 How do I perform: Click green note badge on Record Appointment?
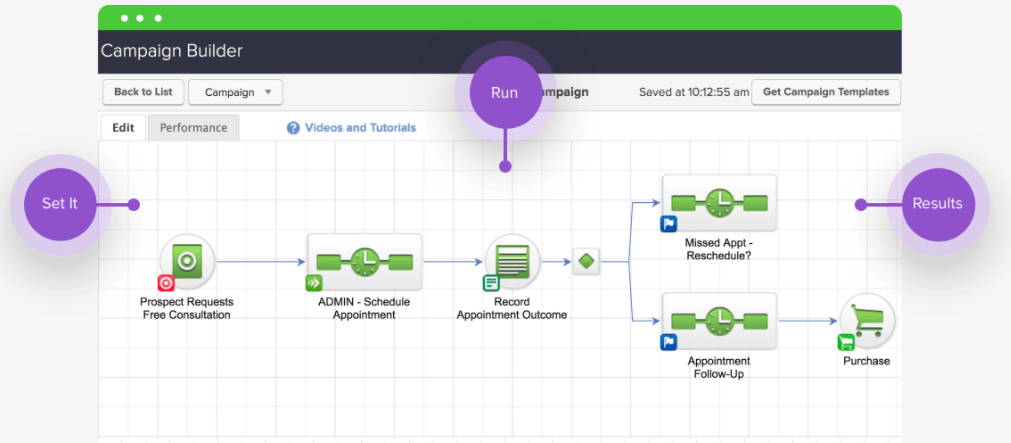pyautogui.click(x=491, y=283)
